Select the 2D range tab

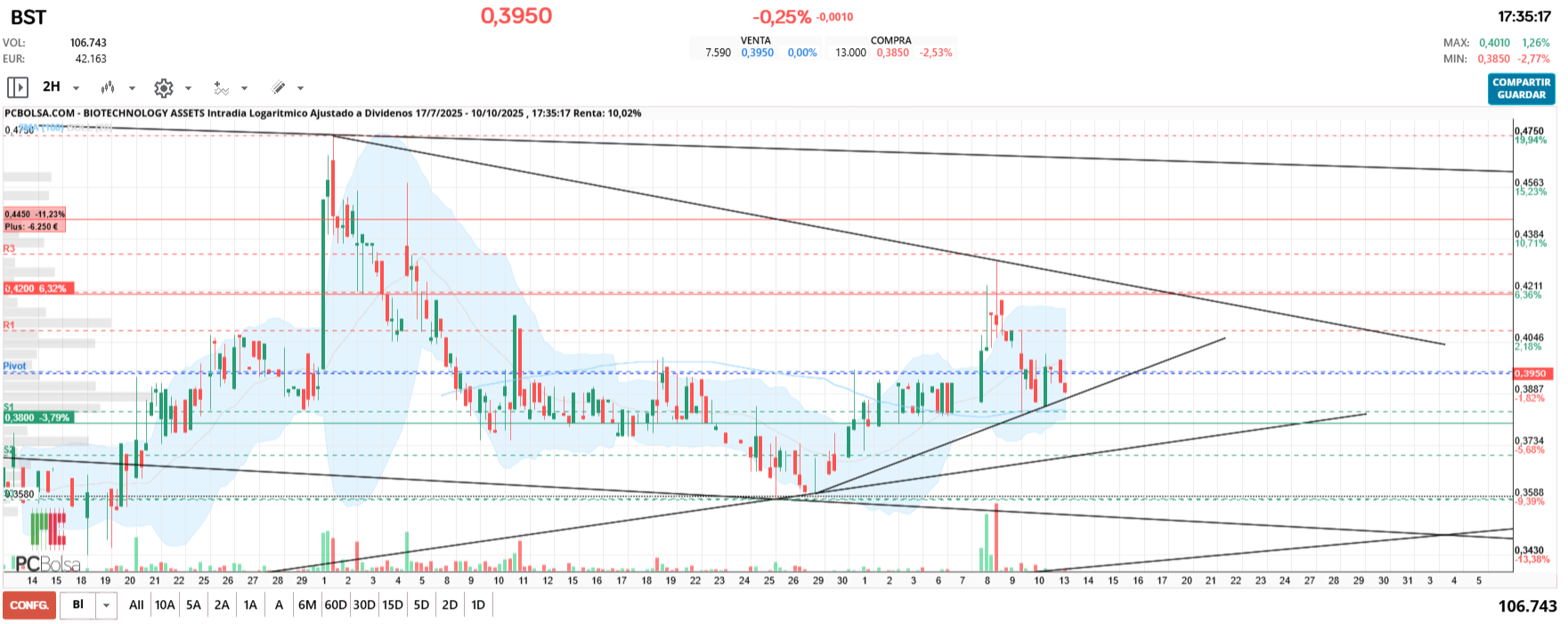[x=450, y=605]
